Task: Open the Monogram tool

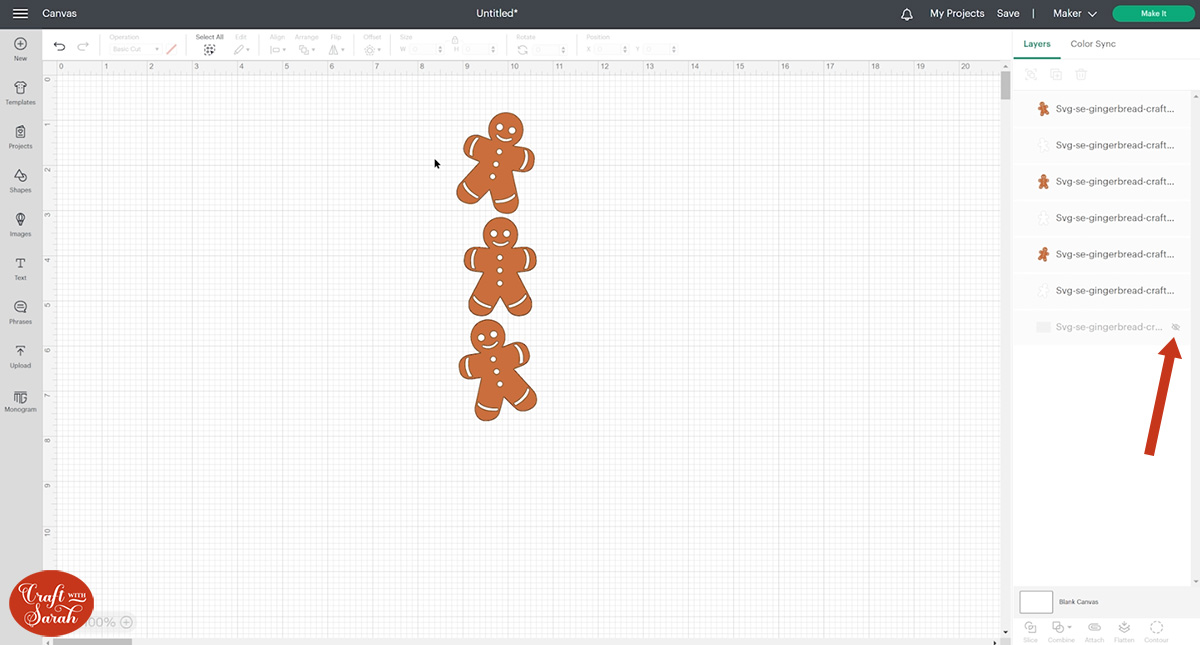Action: point(20,400)
